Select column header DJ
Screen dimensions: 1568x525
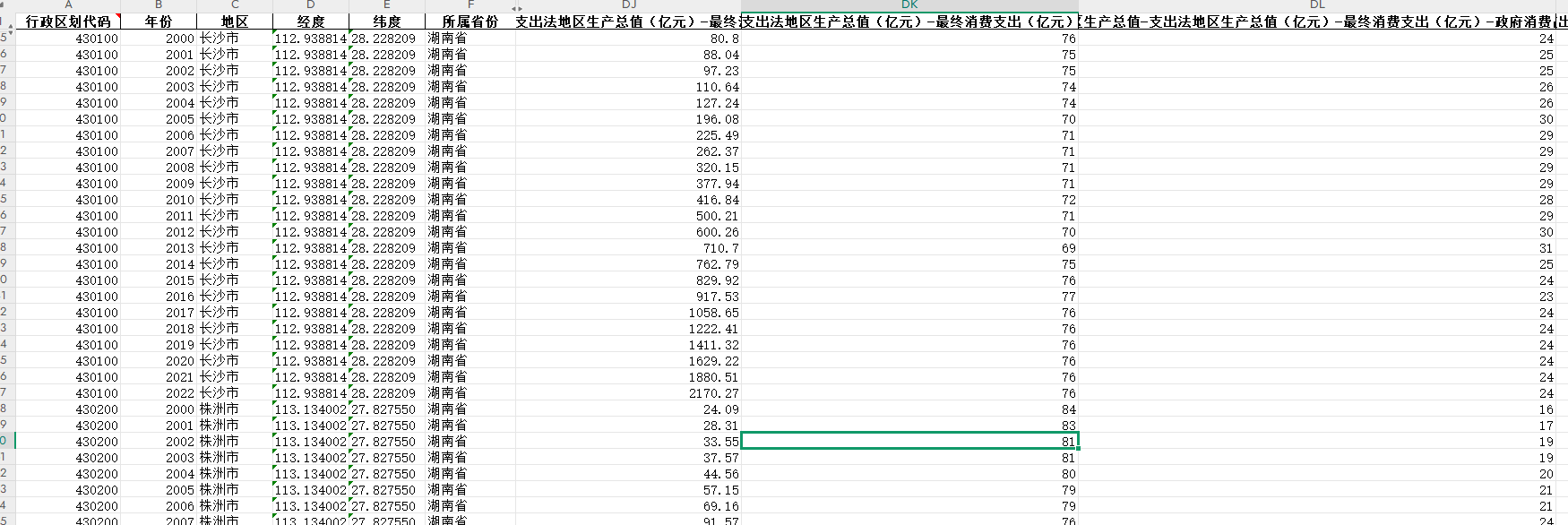(628, 4)
